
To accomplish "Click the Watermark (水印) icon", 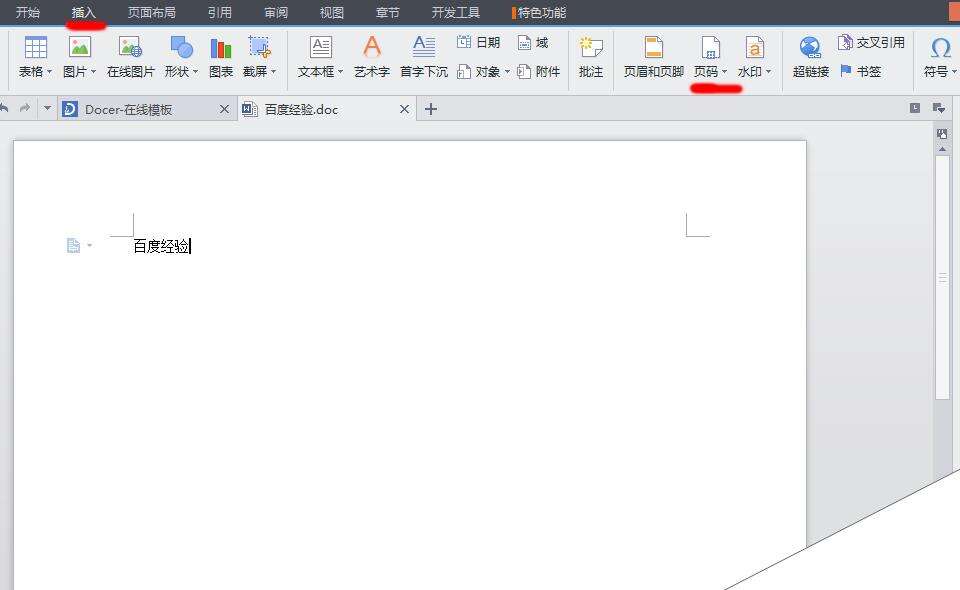I will pos(754,47).
